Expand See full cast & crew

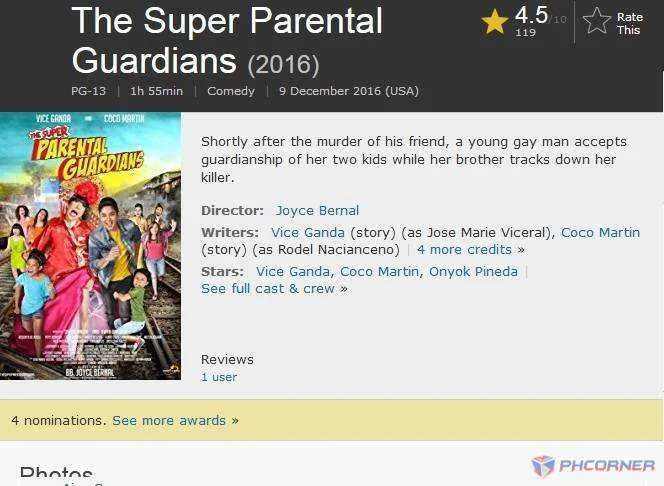[x=274, y=289]
